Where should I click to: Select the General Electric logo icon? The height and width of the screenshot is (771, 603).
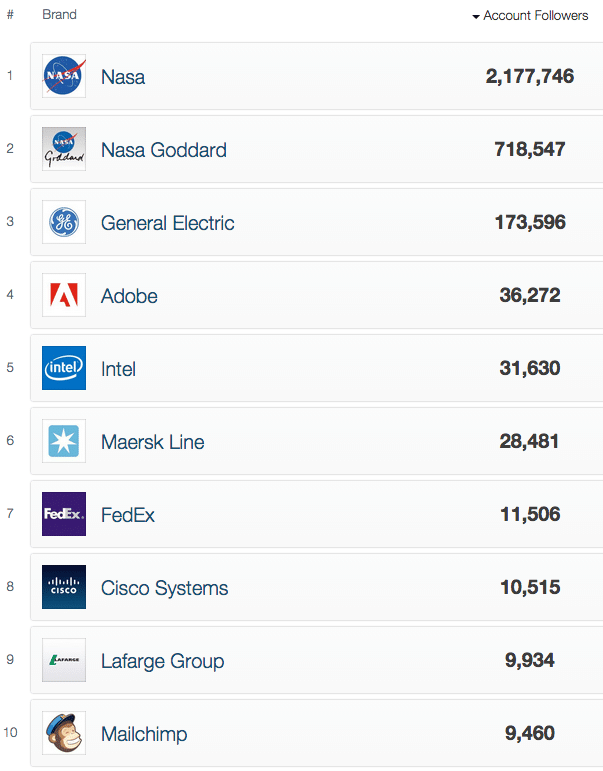pyautogui.click(x=64, y=222)
